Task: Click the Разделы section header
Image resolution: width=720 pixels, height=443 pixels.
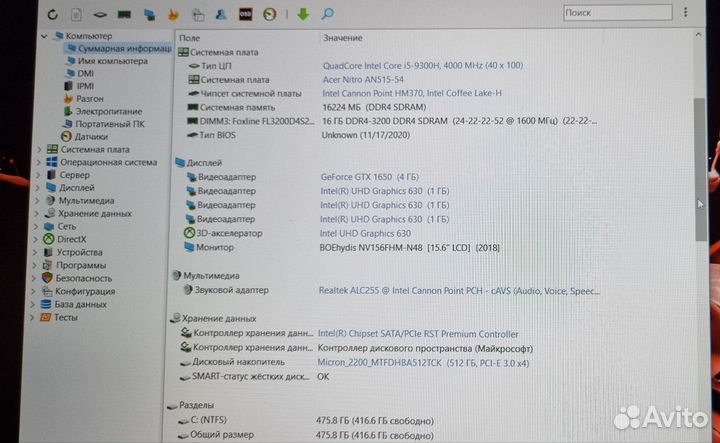Action: [191, 405]
